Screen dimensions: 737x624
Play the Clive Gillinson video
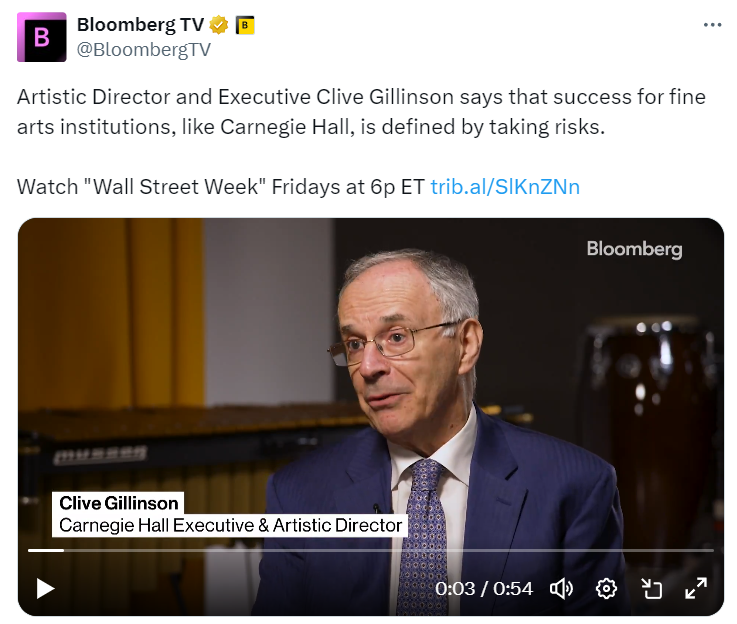tap(45, 588)
